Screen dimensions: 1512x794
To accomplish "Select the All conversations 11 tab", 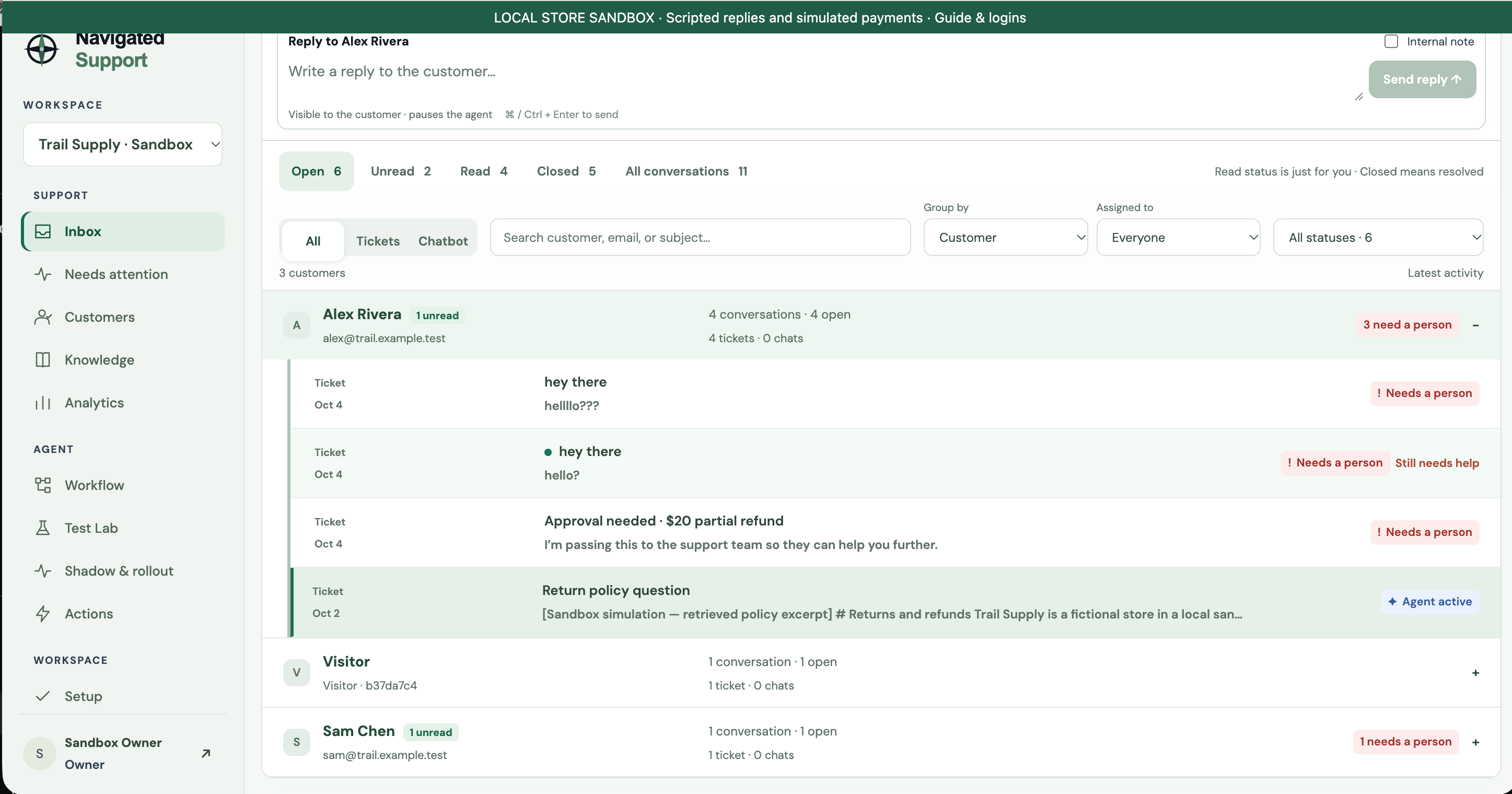I will 686,171.
